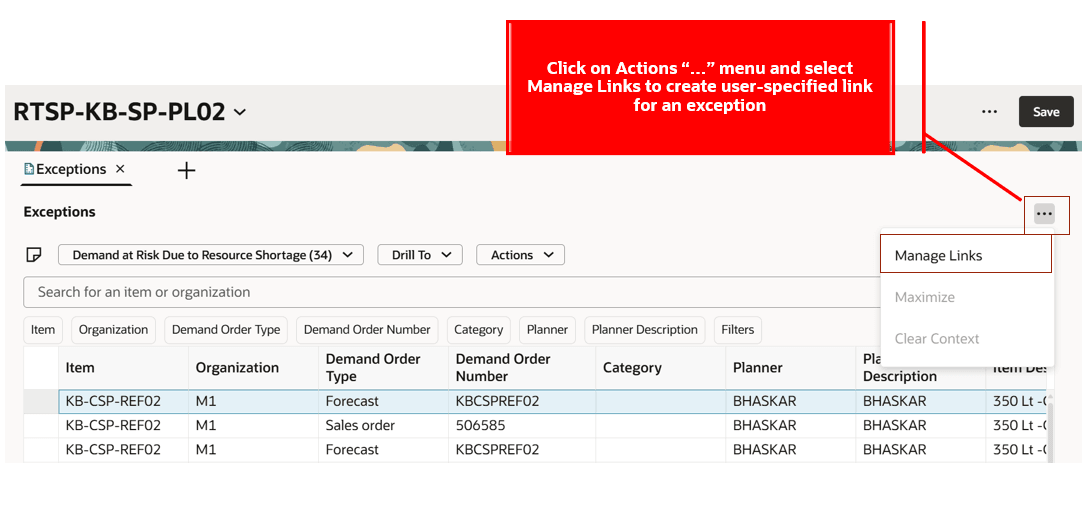Viewport: 1087px width, 513px height.
Task: Select Manage Links from the menu
Action: click(x=966, y=256)
